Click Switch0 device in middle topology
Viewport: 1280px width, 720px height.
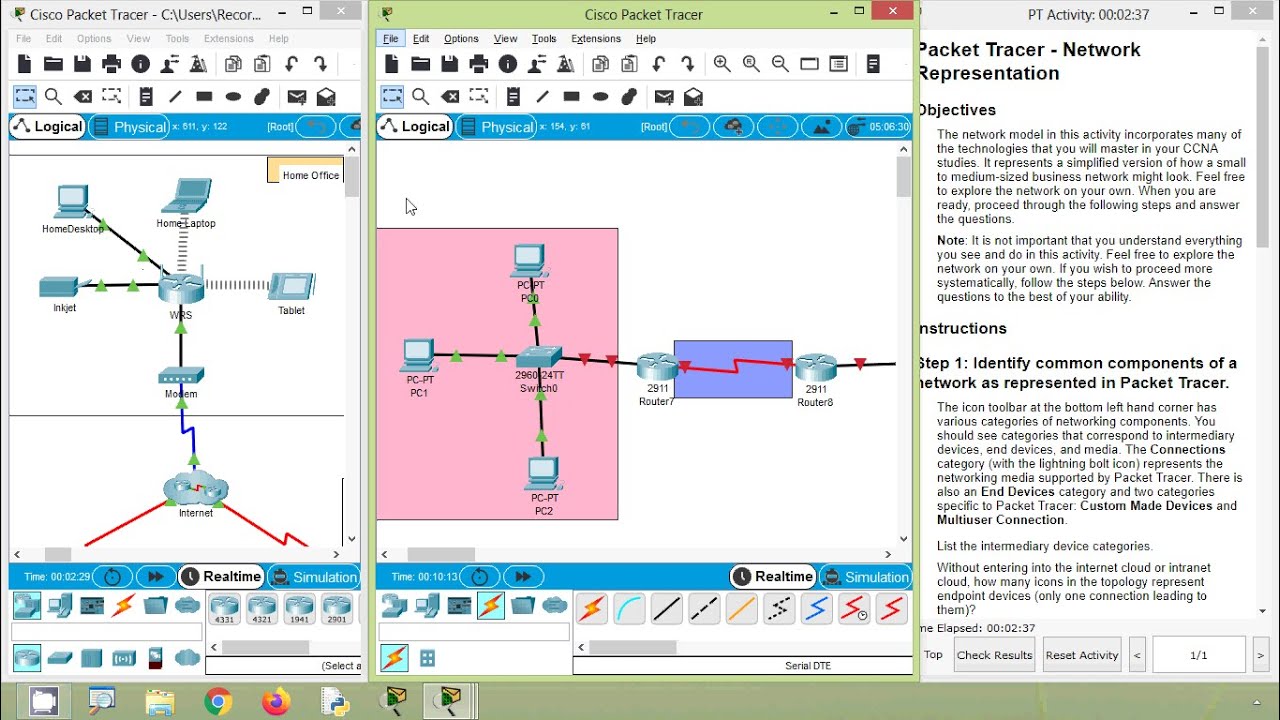[x=540, y=359]
